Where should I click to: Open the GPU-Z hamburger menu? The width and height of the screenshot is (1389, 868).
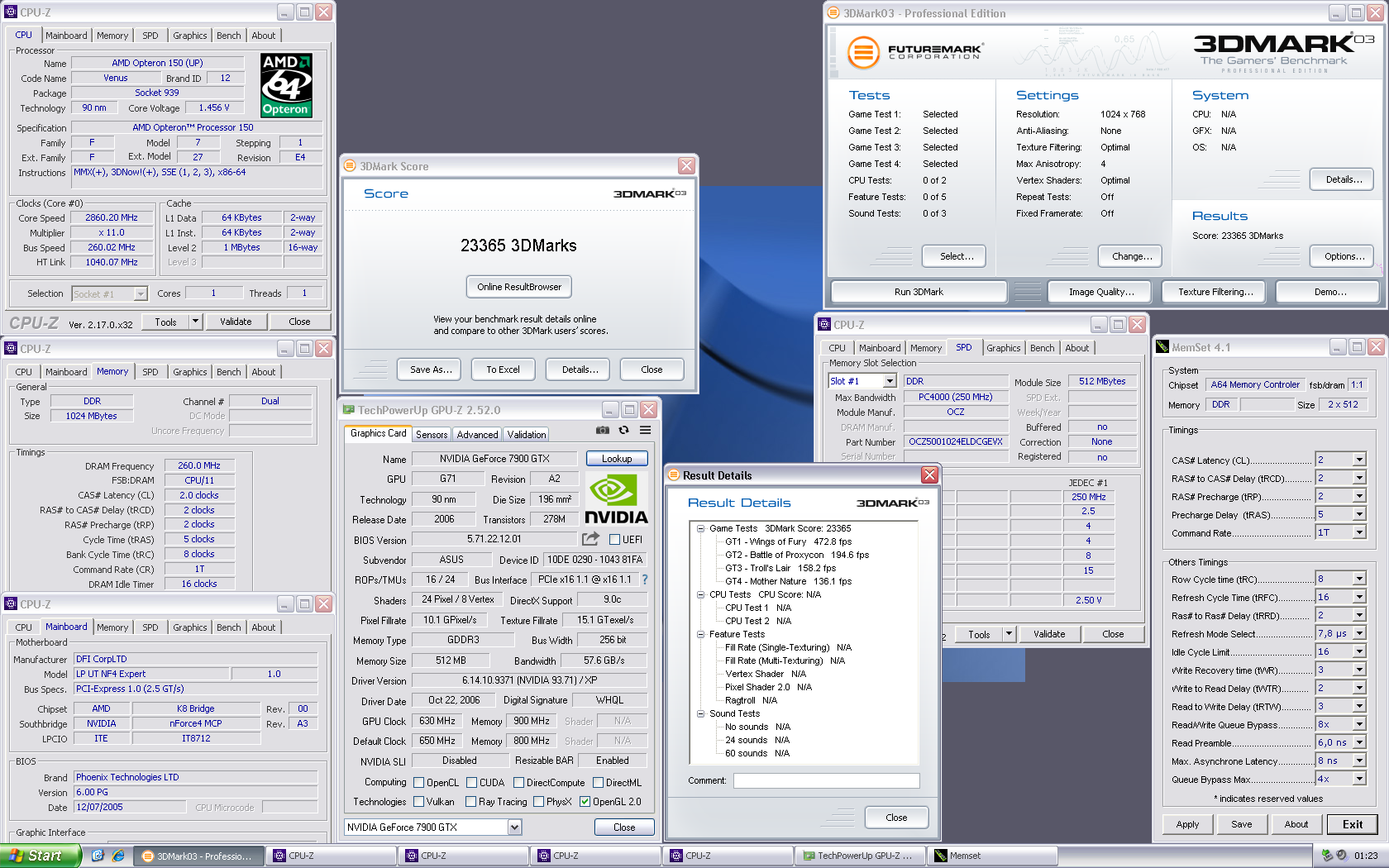click(646, 430)
